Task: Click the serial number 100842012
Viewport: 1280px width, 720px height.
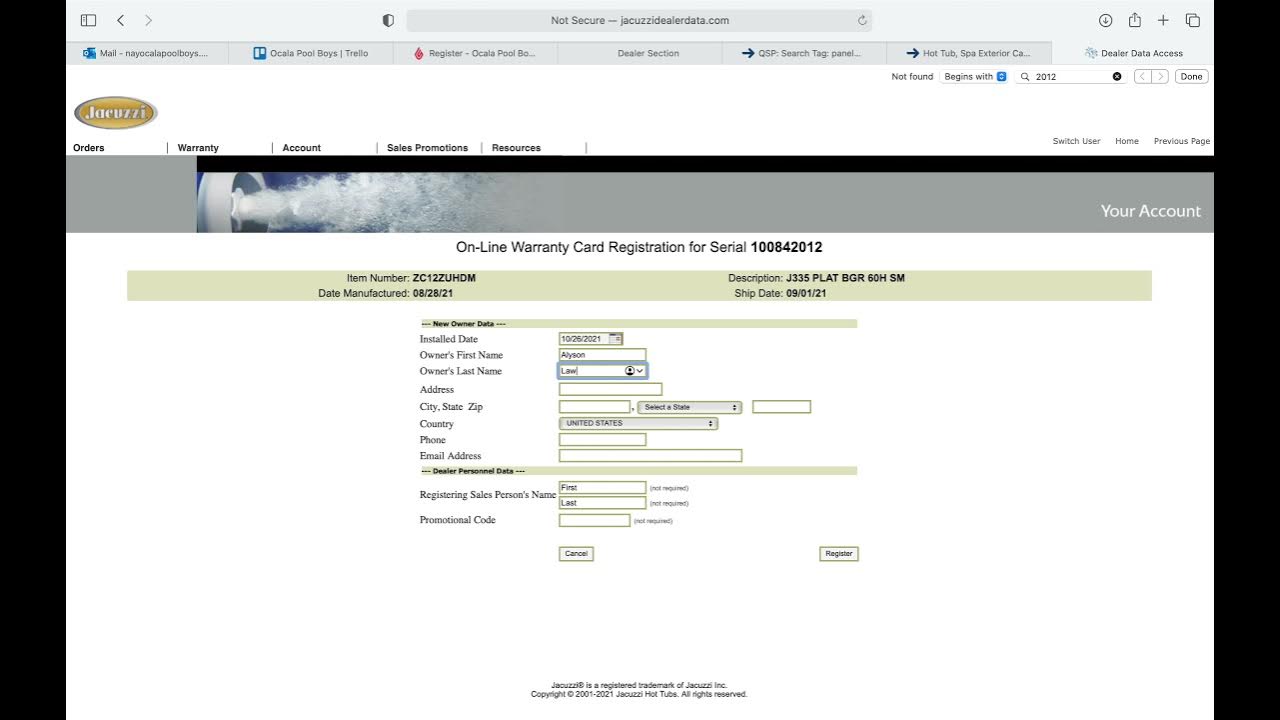Action: [787, 247]
